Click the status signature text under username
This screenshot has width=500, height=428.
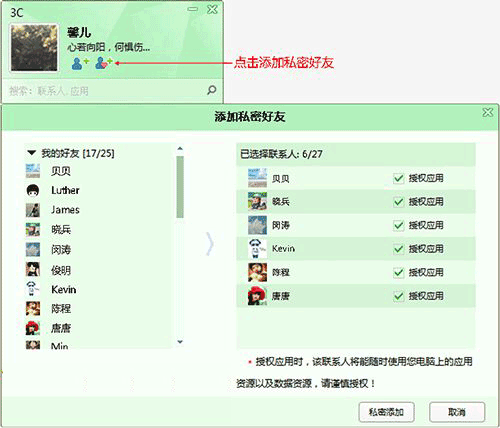(x=109, y=47)
